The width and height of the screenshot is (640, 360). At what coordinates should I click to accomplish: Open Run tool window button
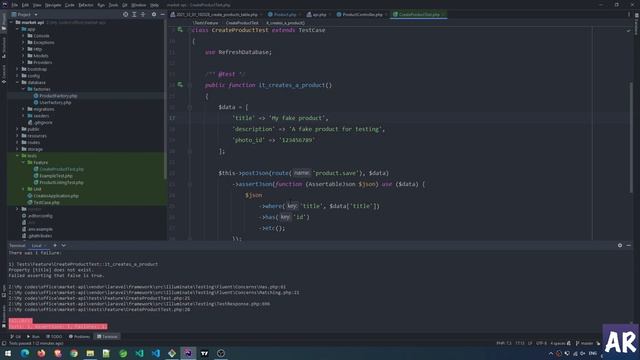(33, 336)
